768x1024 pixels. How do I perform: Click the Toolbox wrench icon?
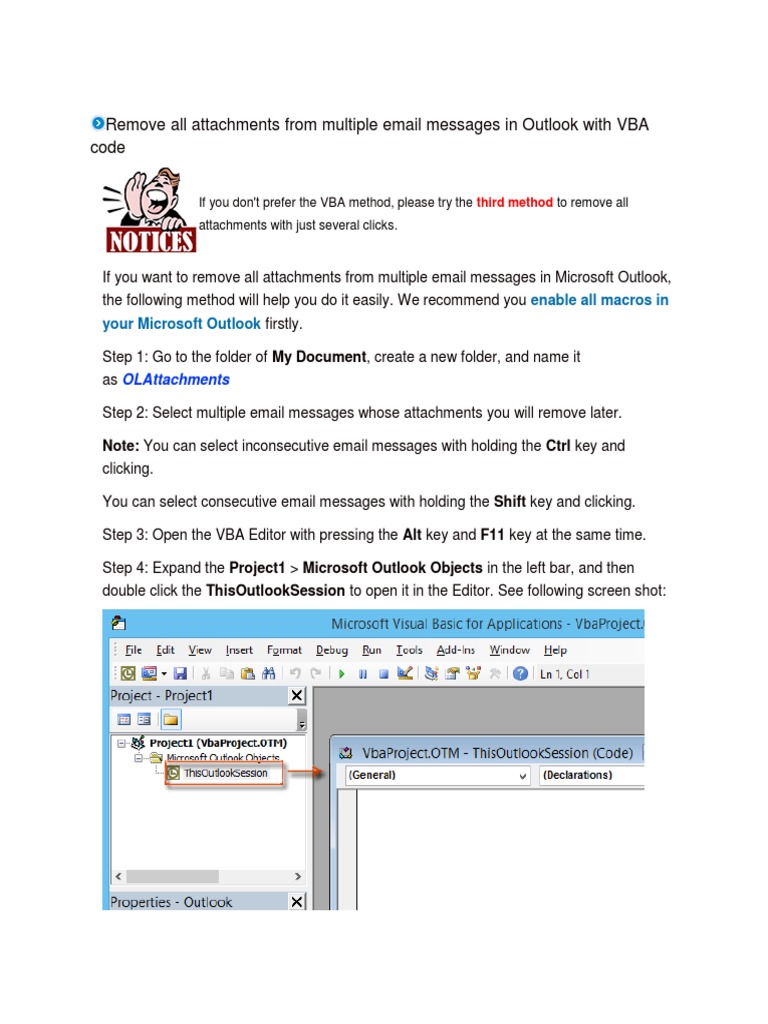tap(495, 673)
